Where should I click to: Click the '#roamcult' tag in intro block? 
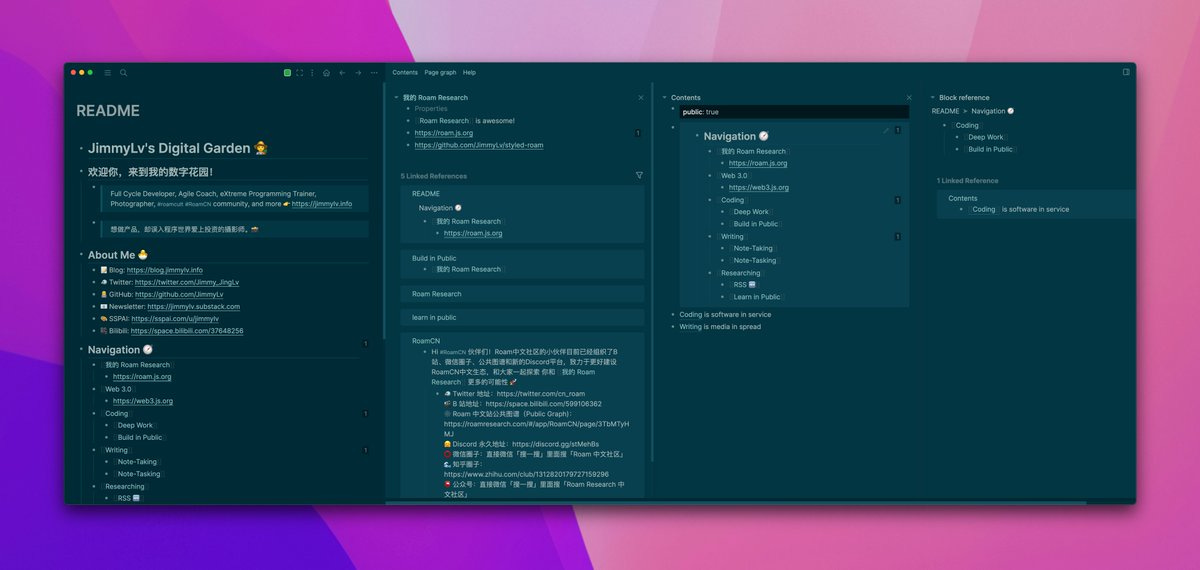(170, 204)
